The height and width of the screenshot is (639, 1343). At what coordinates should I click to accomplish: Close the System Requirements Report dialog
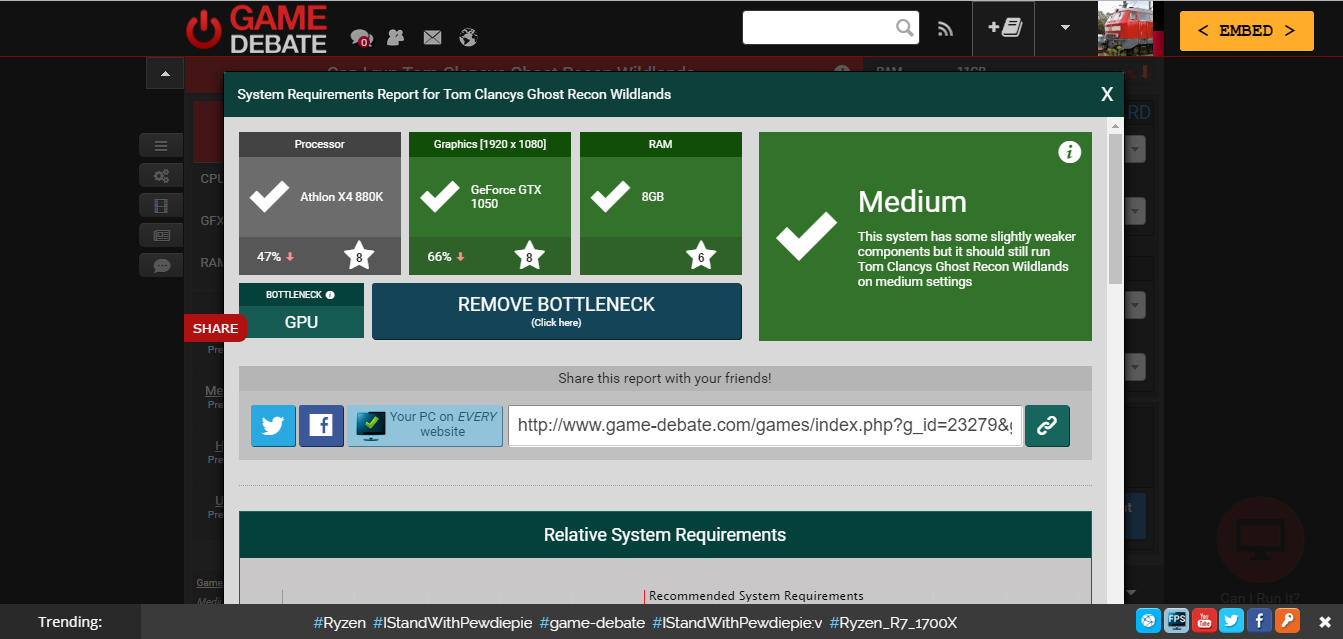click(x=1107, y=95)
